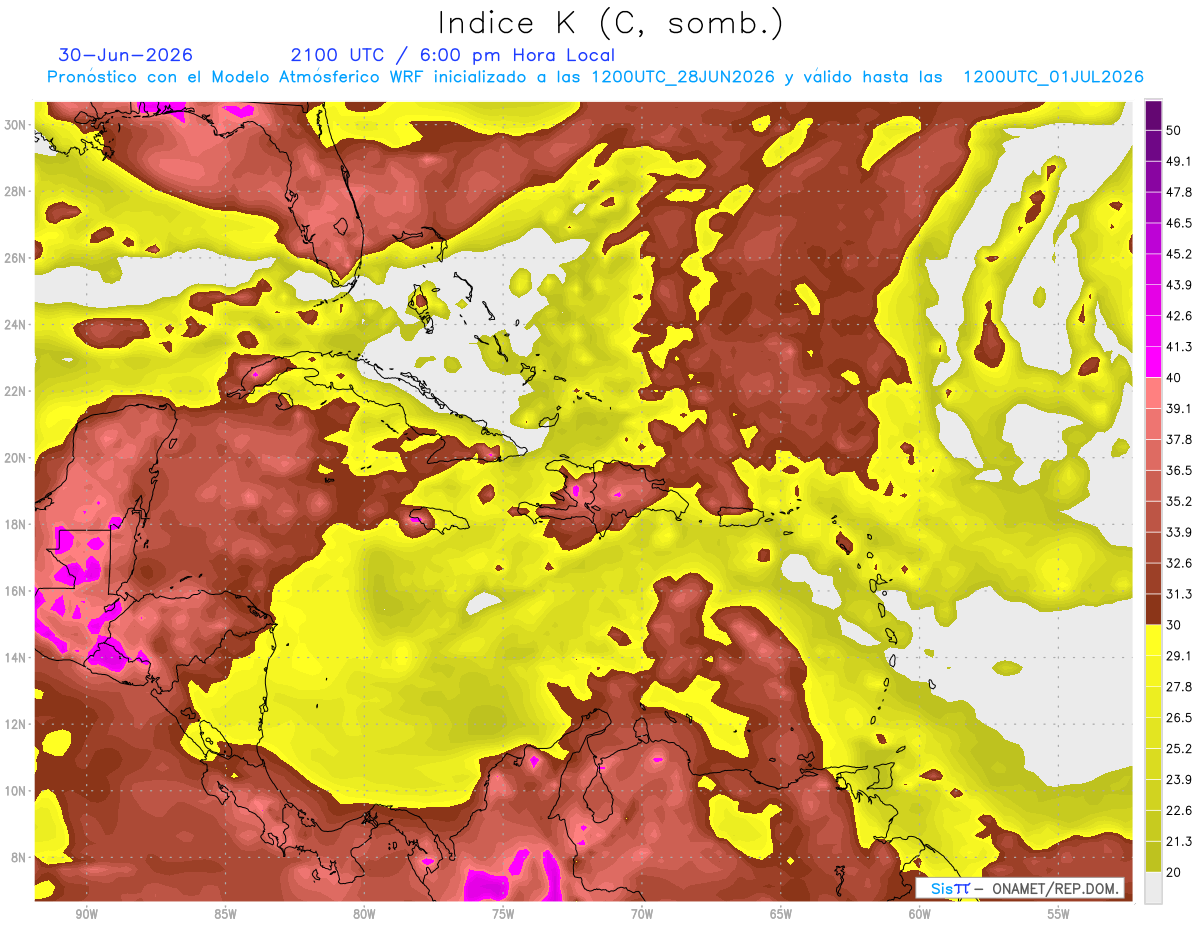Click the colorbar value 39.1
This screenshot has height=927, width=1200.
point(1178,408)
